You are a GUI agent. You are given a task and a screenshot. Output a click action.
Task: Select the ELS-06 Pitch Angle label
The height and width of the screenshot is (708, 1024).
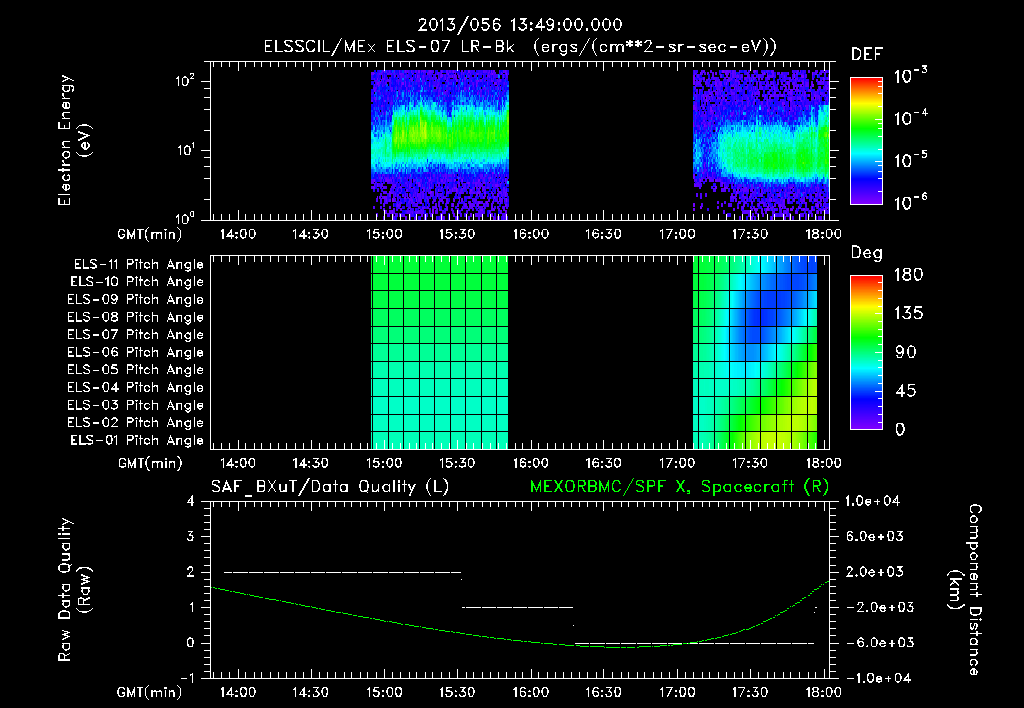(x=135, y=353)
